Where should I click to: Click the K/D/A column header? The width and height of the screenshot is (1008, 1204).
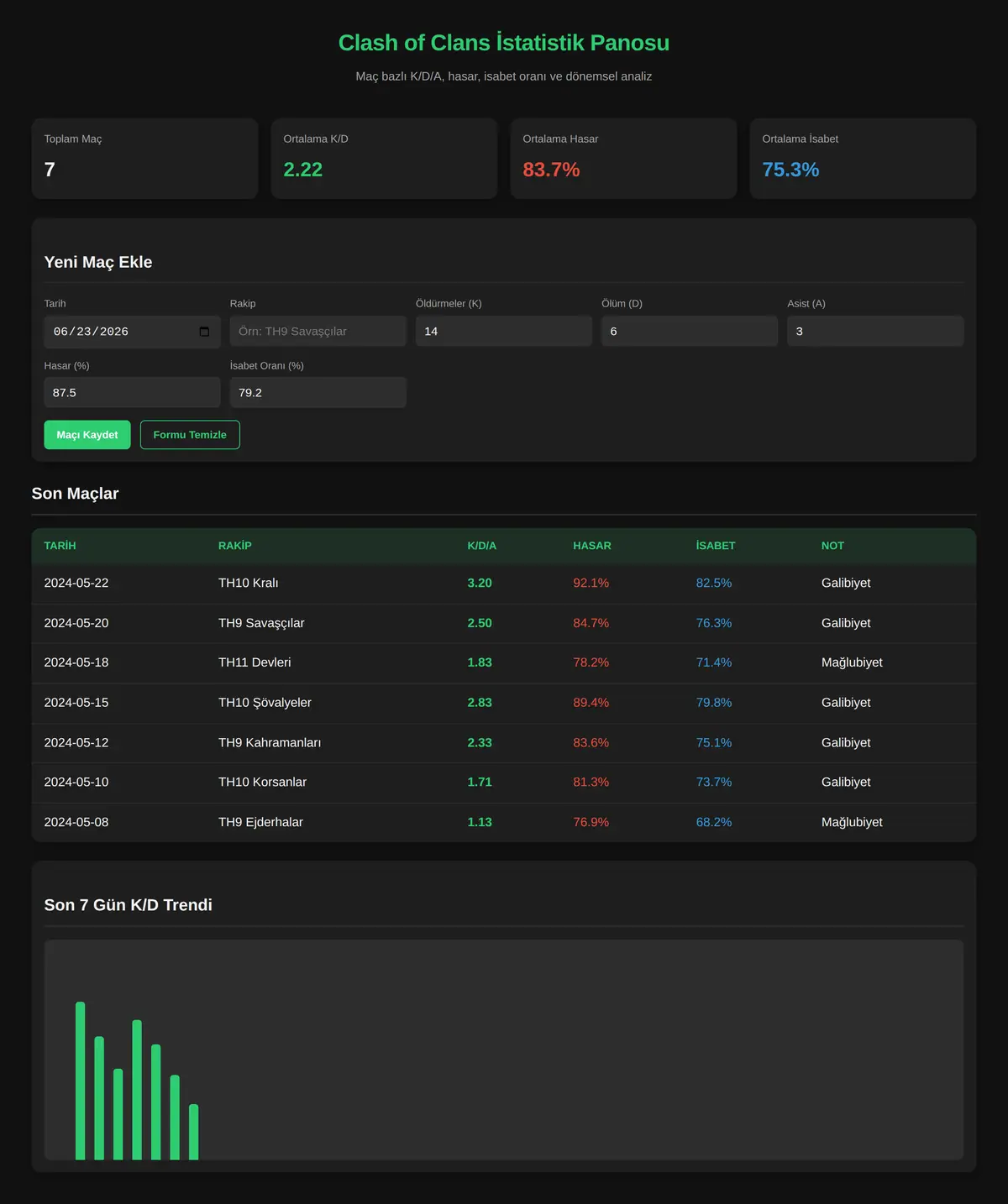point(482,546)
